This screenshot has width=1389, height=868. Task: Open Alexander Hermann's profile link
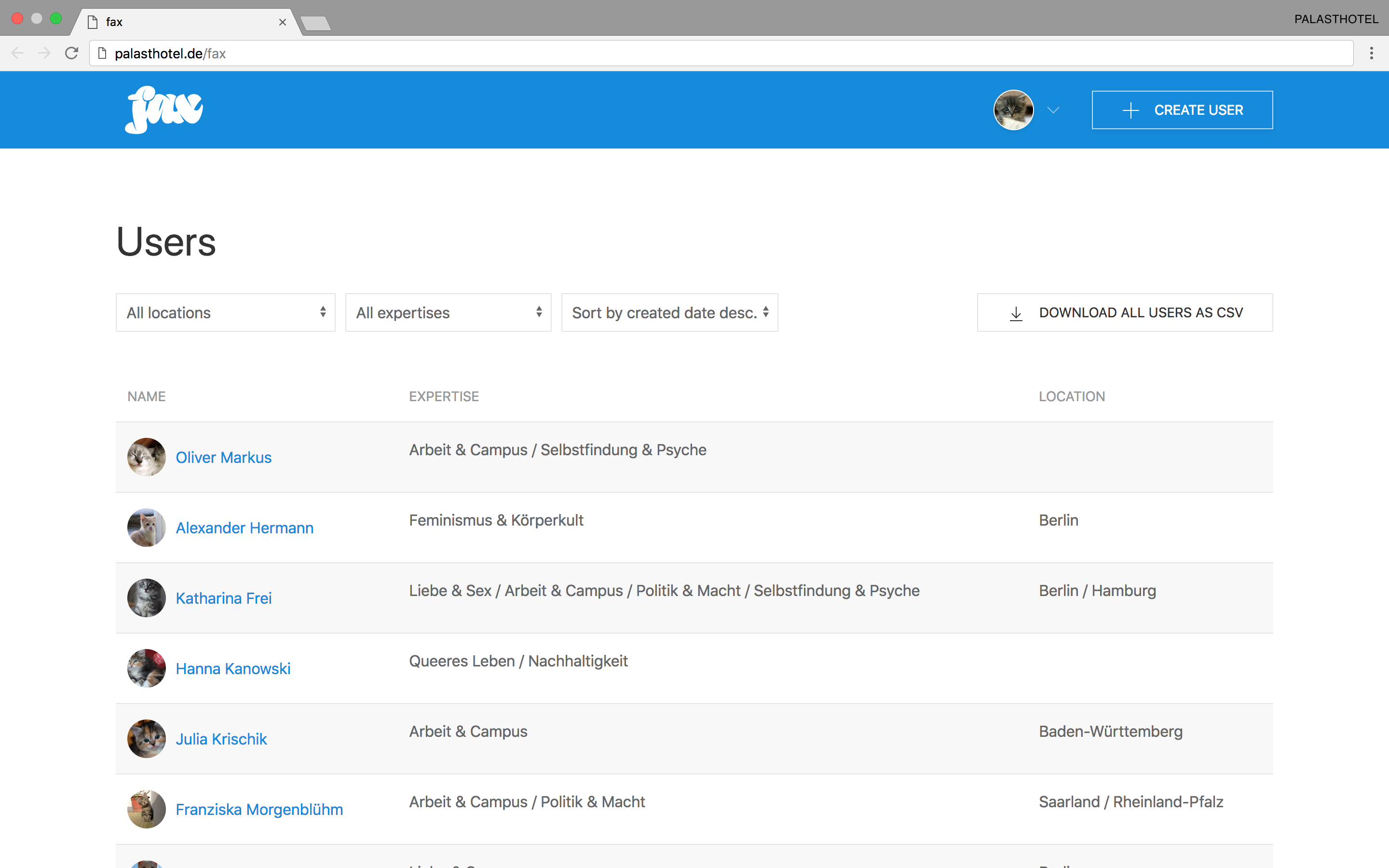245,528
